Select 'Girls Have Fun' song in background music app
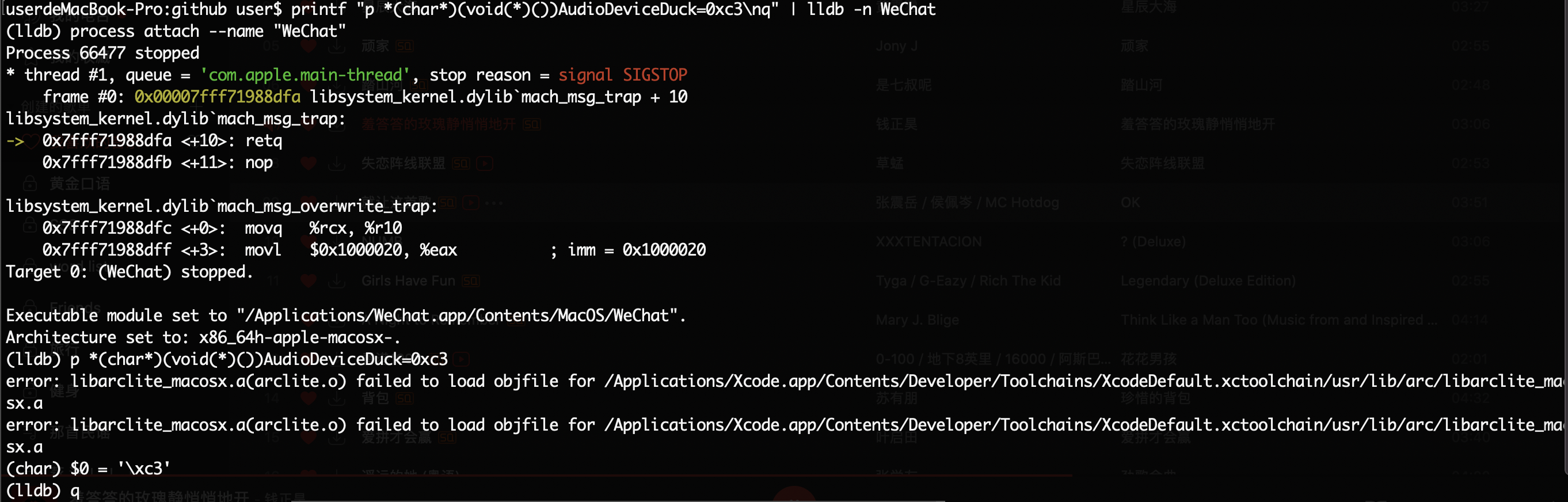 (x=408, y=281)
